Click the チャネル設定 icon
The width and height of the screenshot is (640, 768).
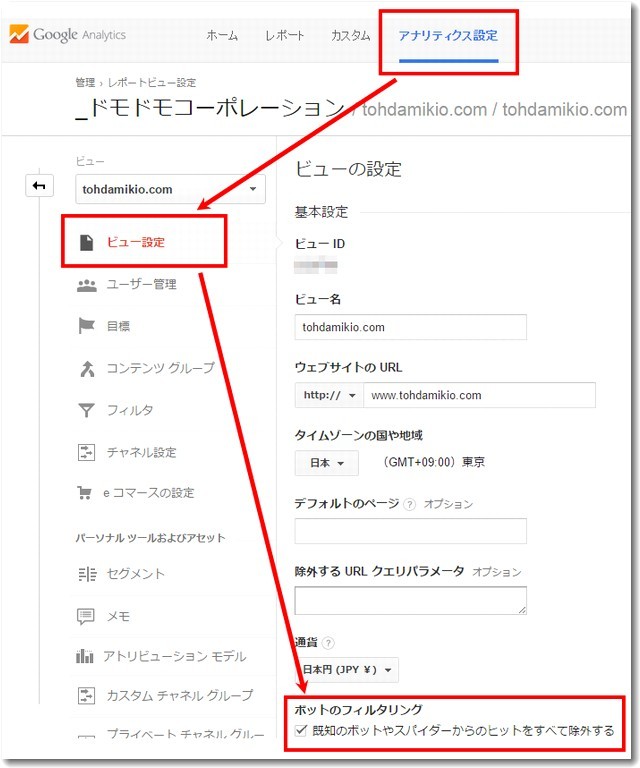click(x=86, y=452)
